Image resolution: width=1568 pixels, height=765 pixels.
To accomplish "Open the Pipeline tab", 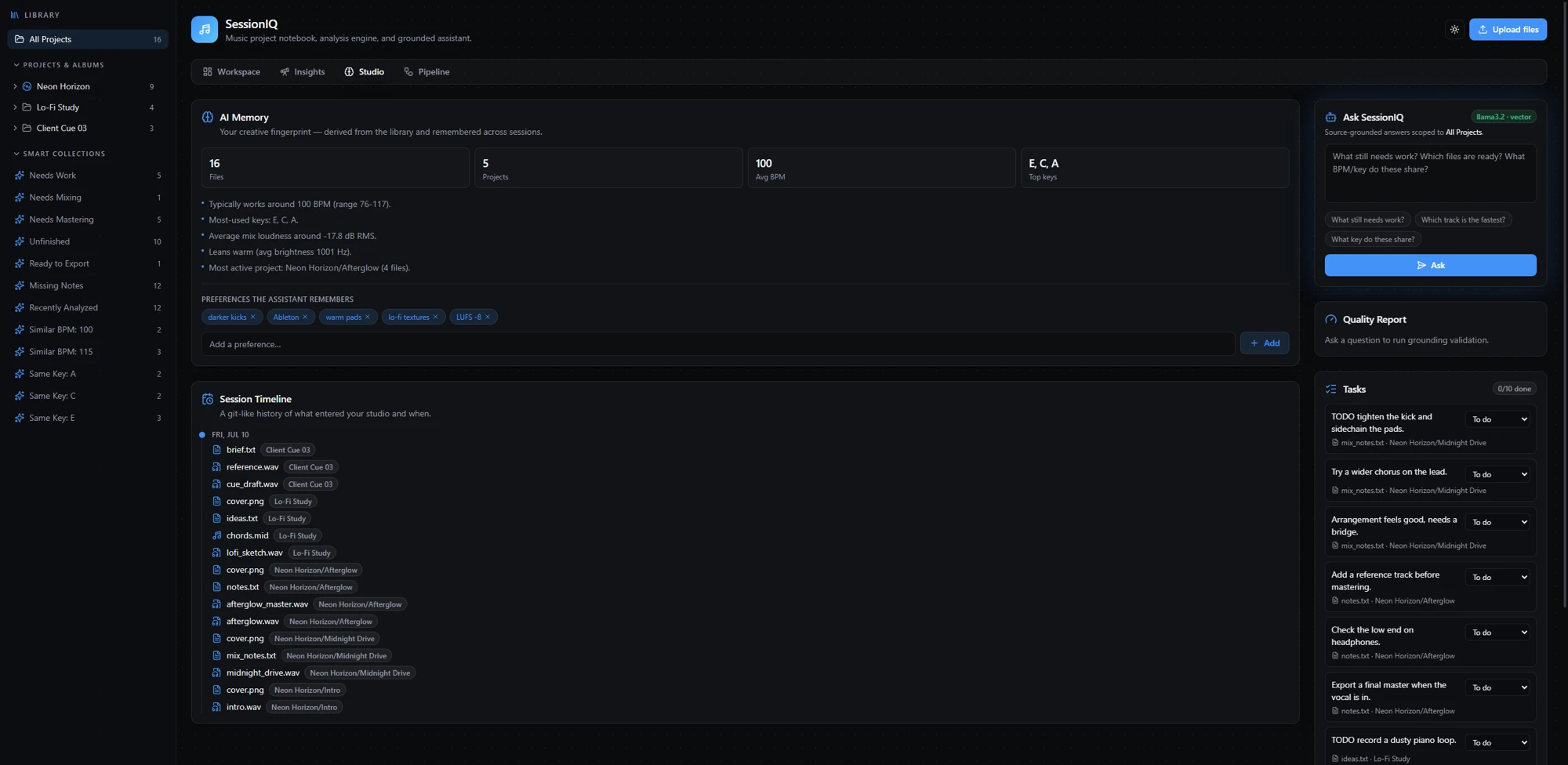I will 426,72.
